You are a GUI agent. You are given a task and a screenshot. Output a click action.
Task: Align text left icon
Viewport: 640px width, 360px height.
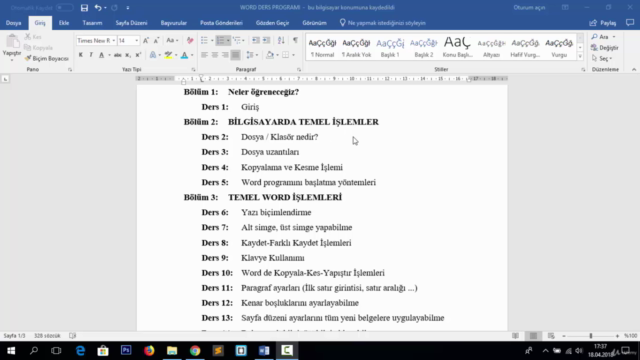(204, 55)
